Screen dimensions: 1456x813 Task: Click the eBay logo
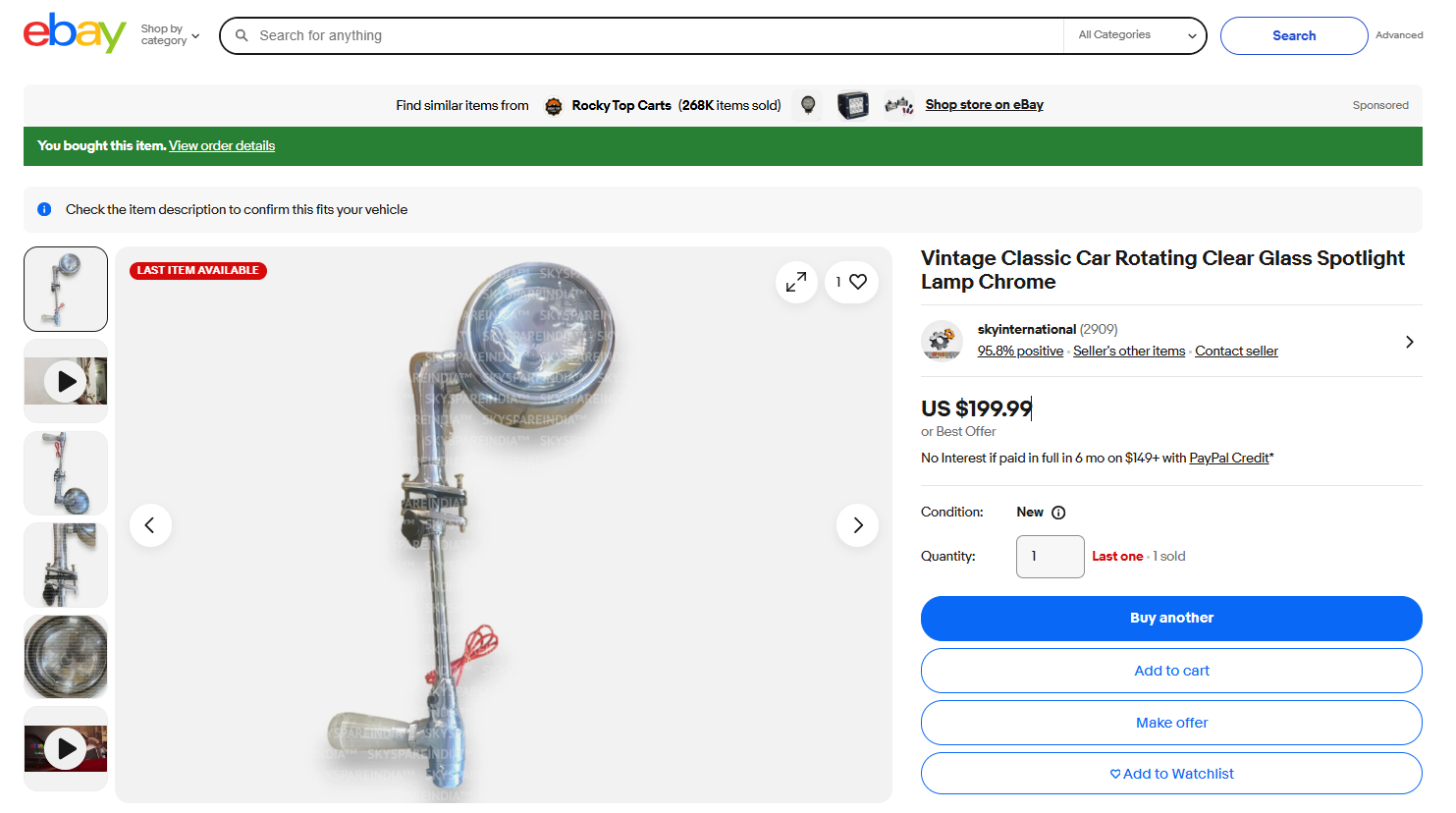coord(75,33)
